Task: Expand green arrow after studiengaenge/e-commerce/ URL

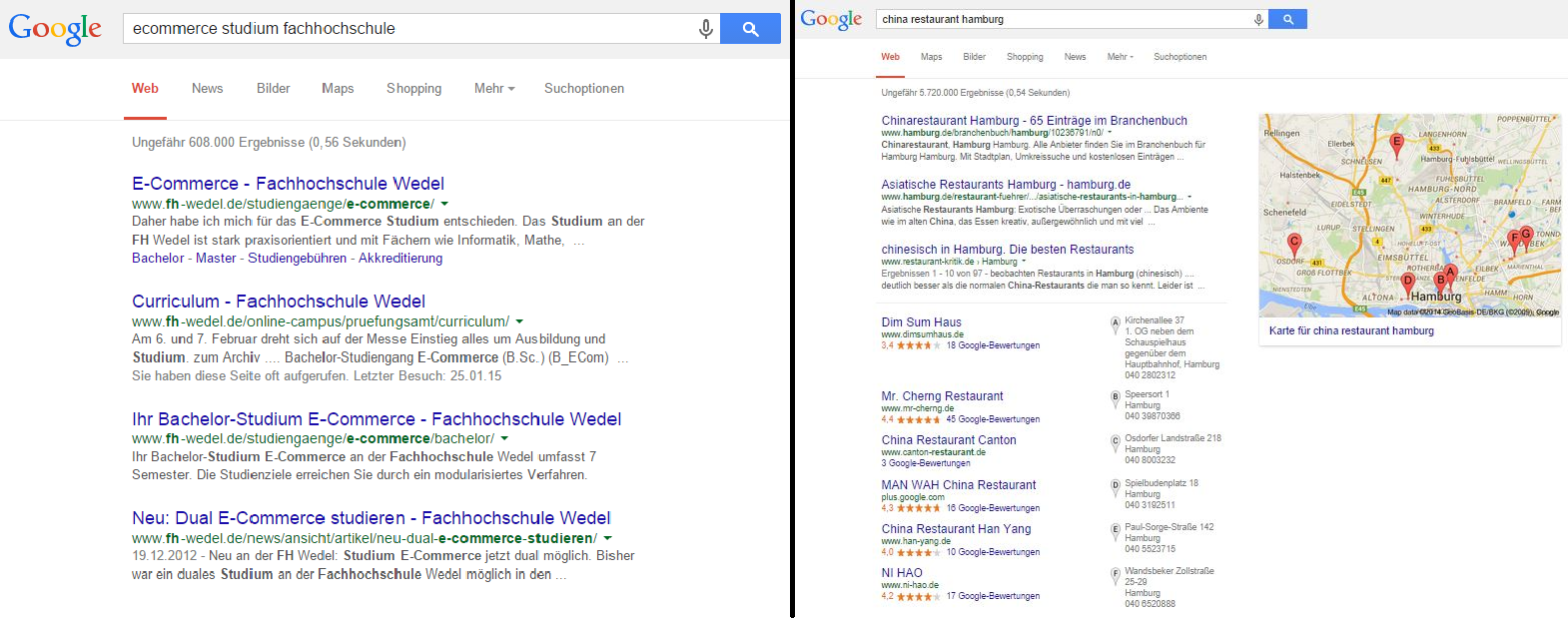Action: point(444,204)
